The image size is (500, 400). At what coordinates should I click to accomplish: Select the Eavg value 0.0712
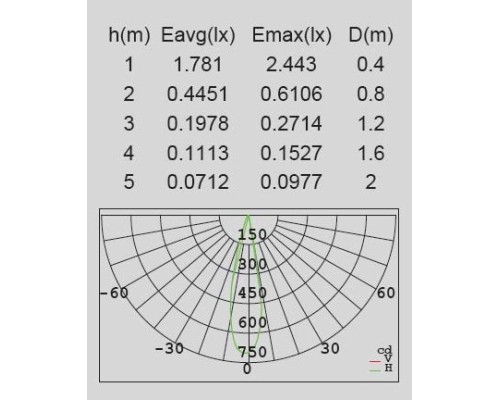tap(198, 182)
